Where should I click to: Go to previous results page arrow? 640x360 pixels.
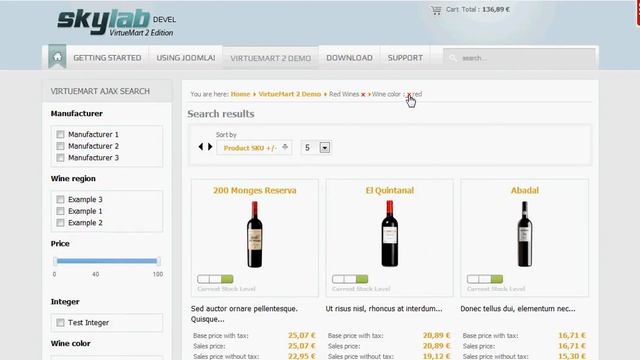pos(200,147)
